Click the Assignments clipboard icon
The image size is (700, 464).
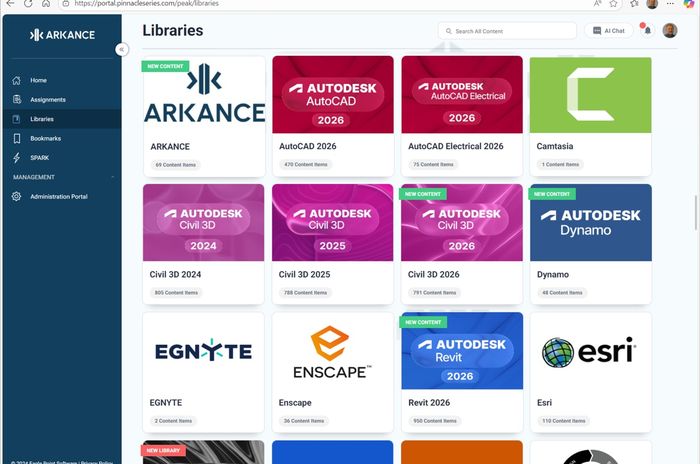click(17, 100)
